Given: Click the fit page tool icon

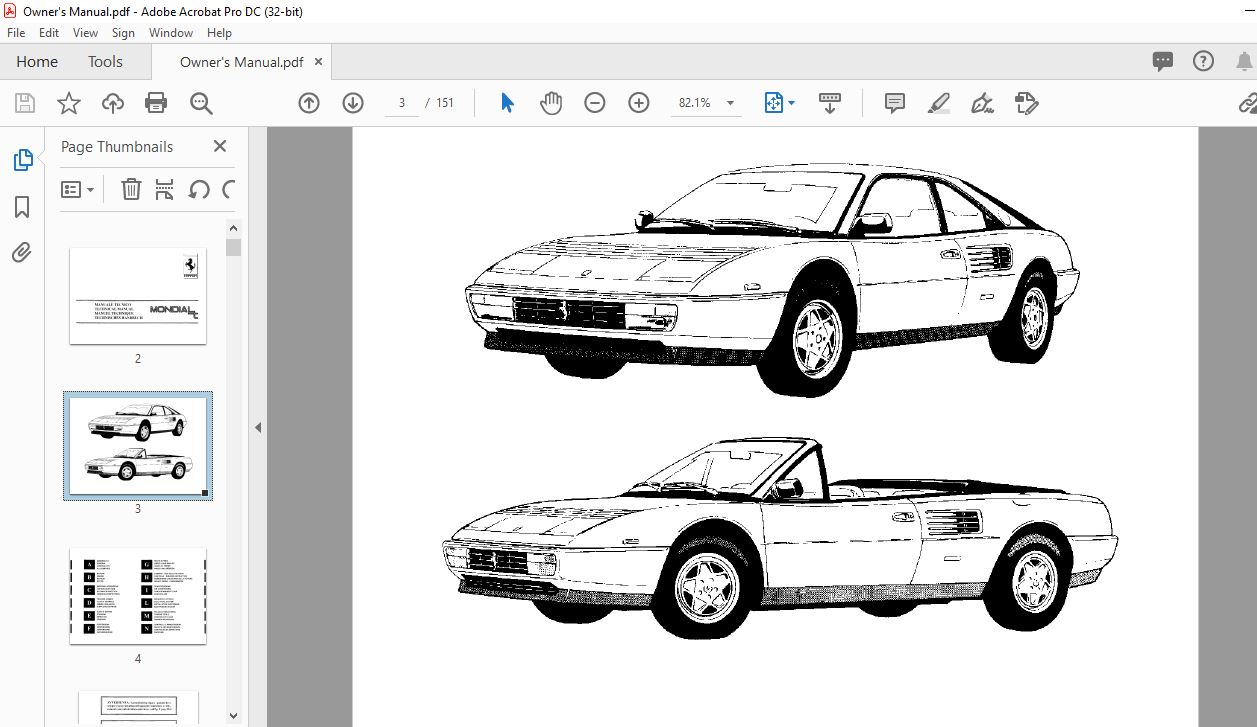Looking at the screenshot, I should [x=774, y=103].
